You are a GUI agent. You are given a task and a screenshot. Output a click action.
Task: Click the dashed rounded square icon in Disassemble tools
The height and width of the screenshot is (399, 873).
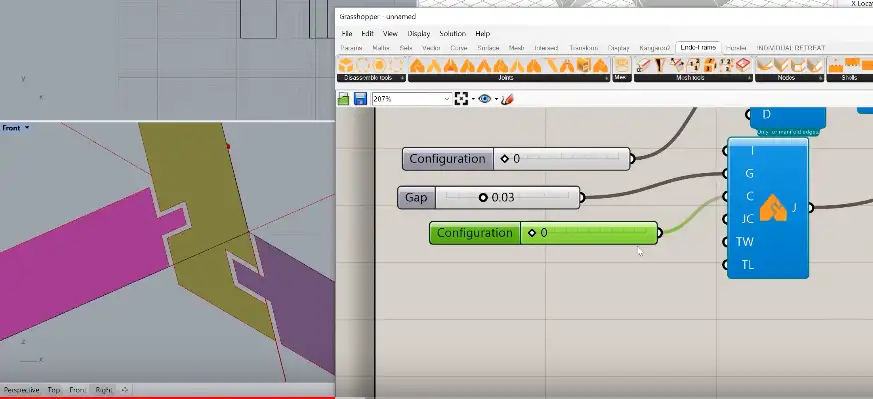(x=396, y=65)
